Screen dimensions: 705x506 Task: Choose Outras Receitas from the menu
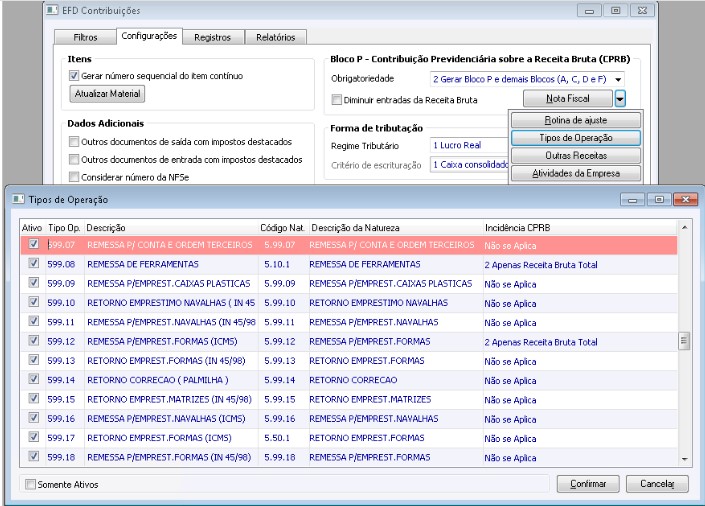pos(576,156)
